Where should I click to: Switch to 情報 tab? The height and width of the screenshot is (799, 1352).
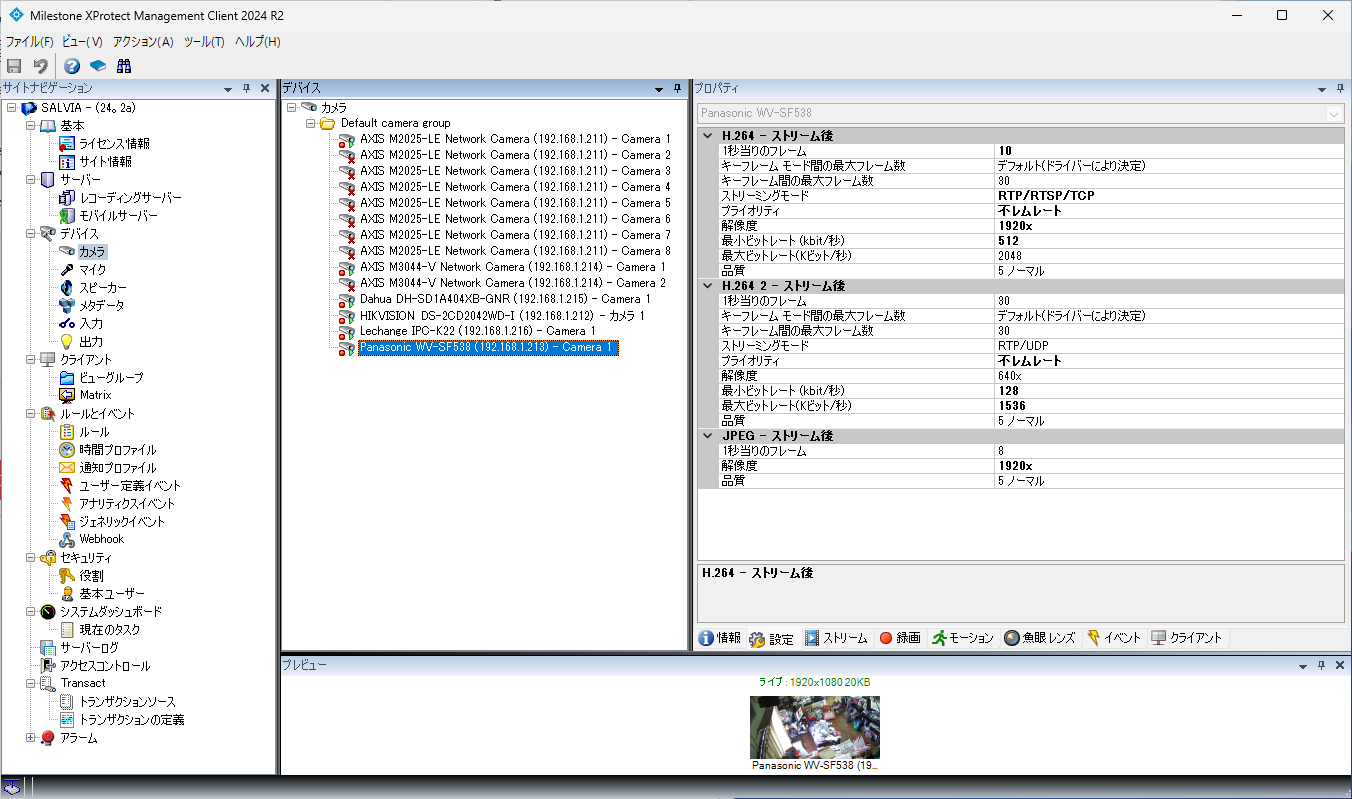tap(720, 638)
